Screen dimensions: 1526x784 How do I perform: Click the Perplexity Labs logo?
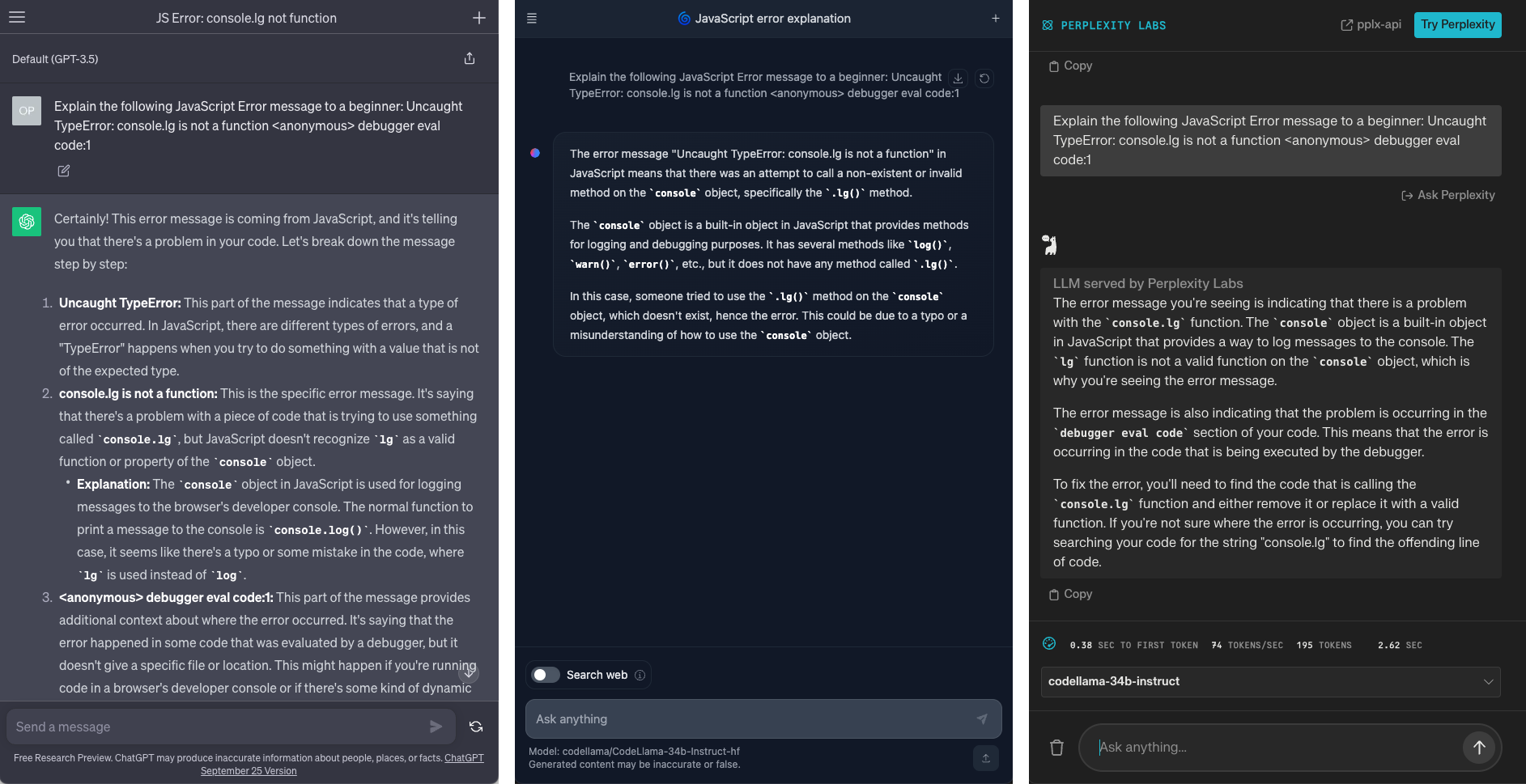[1104, 25]
